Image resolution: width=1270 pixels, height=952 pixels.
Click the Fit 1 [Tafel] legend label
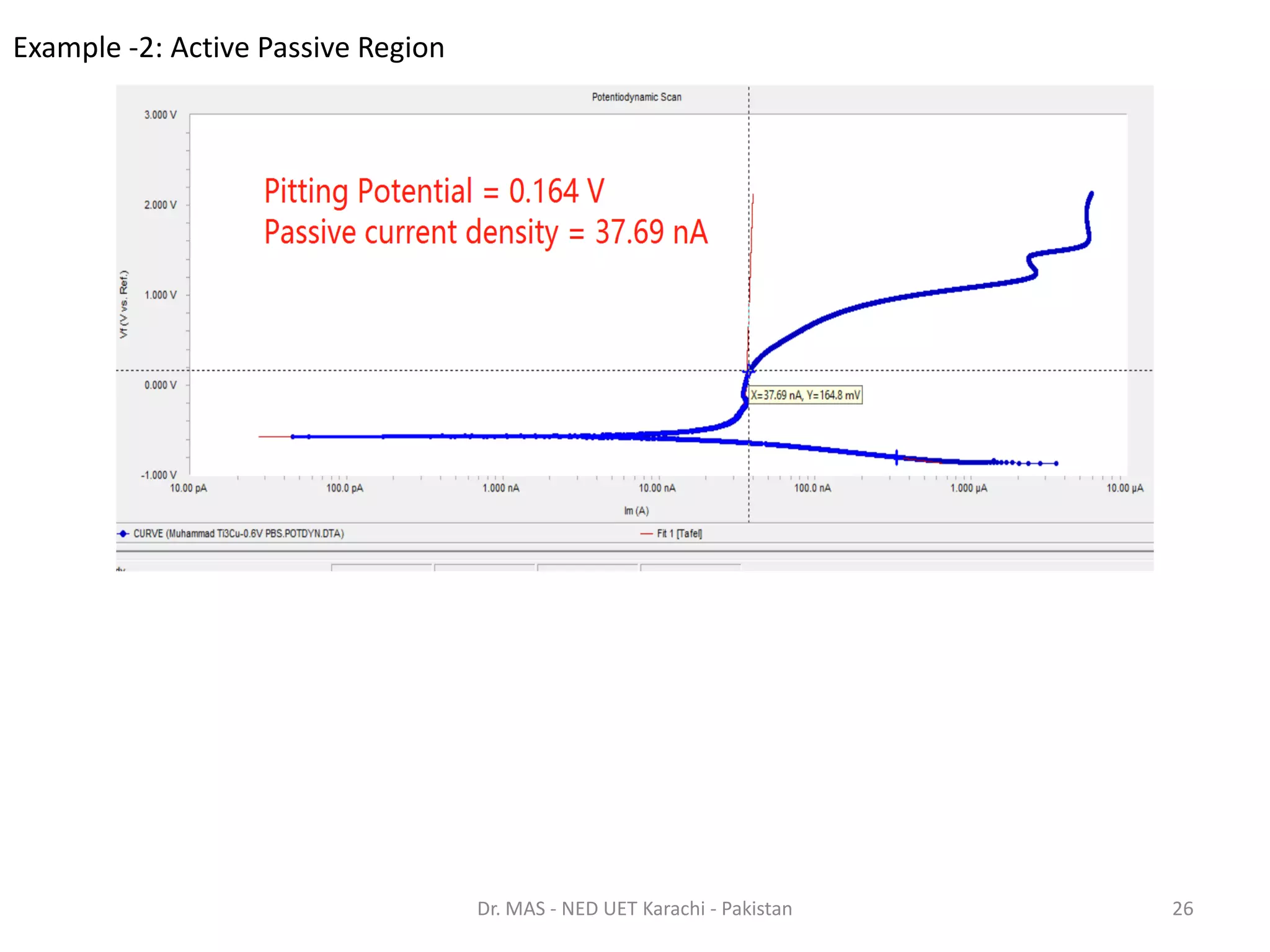(680, 534)
